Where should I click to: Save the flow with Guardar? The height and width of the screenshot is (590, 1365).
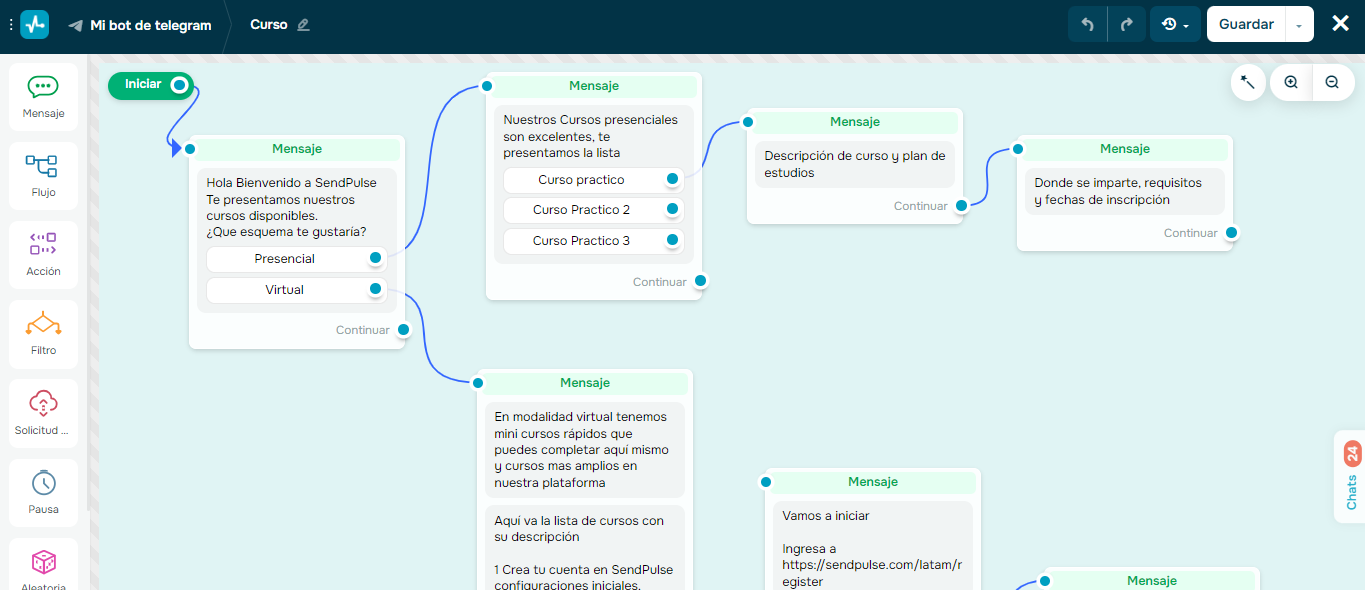tap(1246, 24)
